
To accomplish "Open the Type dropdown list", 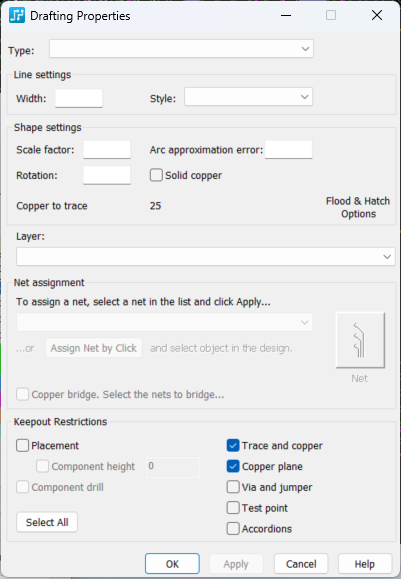I will 181,49.
